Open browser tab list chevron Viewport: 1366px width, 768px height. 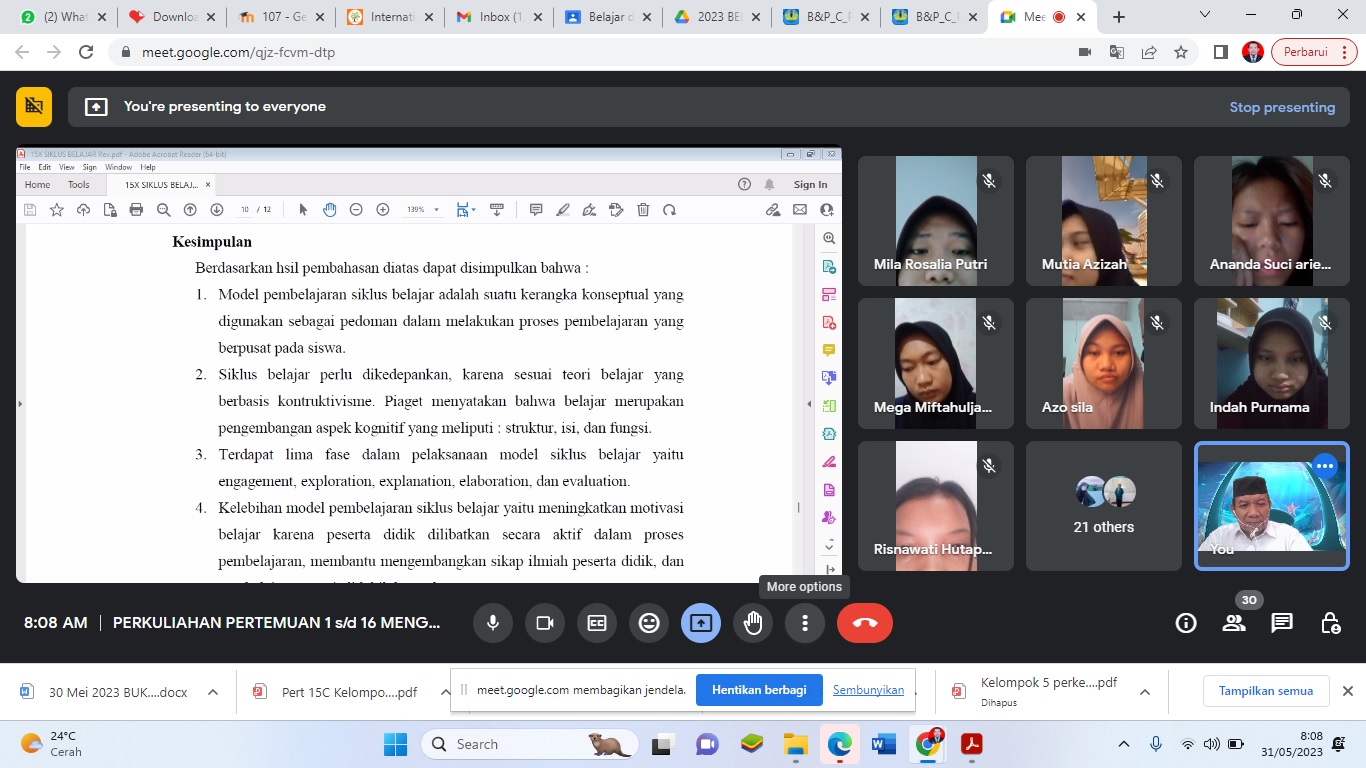[1205, 16]
